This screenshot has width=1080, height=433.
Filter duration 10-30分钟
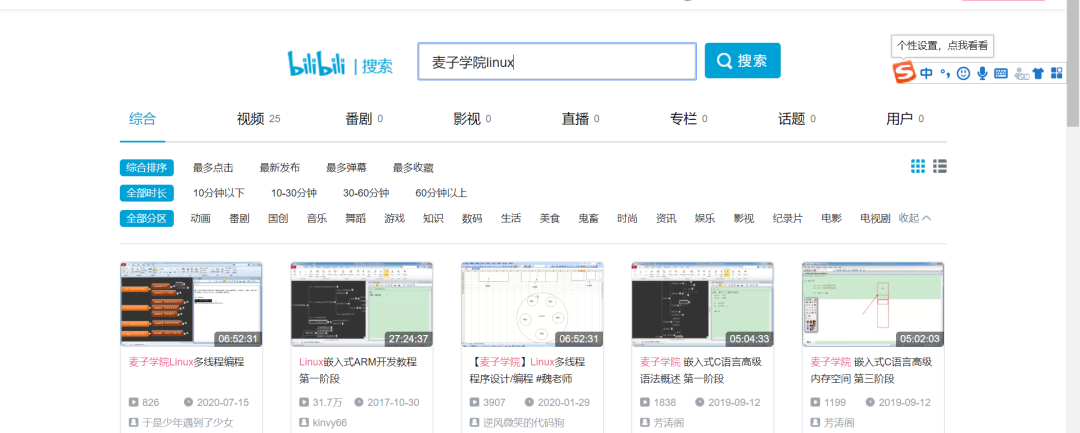pos(293,193)
